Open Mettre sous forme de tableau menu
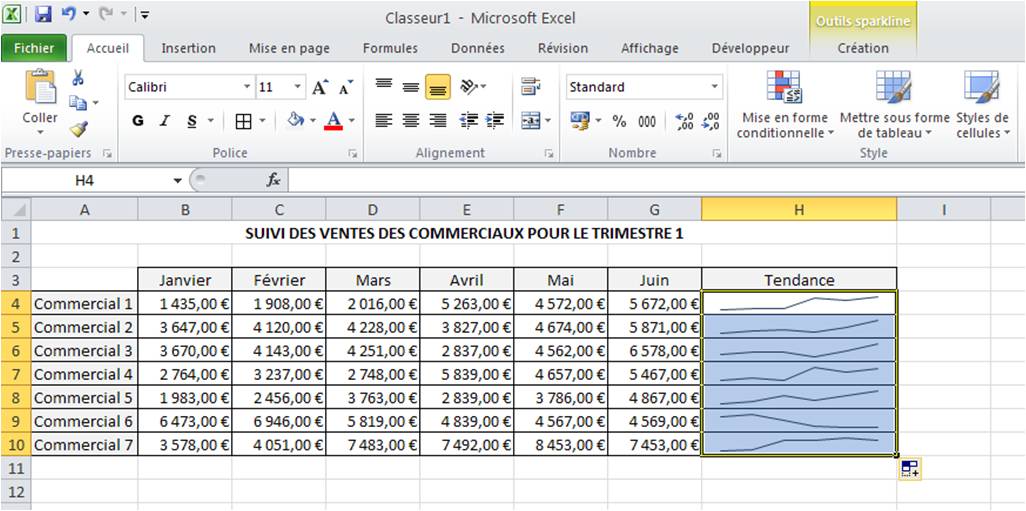This screenshot has height=511, width=1026. click(x=894, y=105)
